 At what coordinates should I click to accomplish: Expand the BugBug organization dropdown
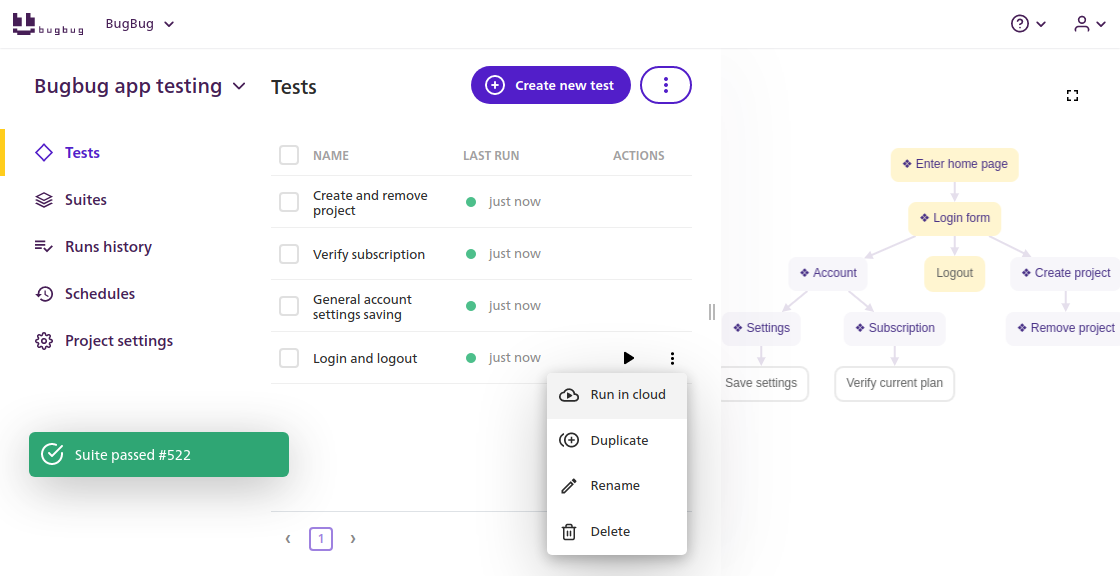tap(140, 24)
